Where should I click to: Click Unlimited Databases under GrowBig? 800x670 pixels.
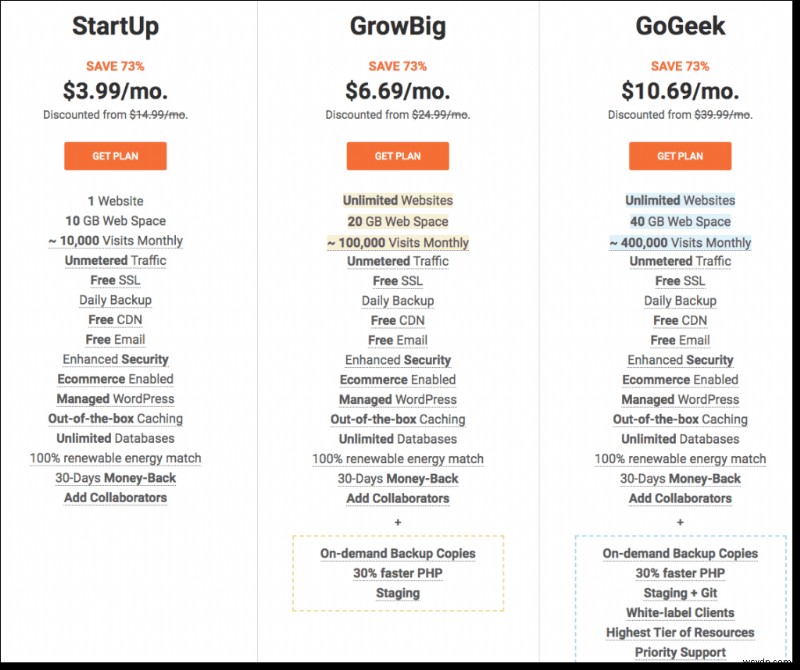(398, 439)
